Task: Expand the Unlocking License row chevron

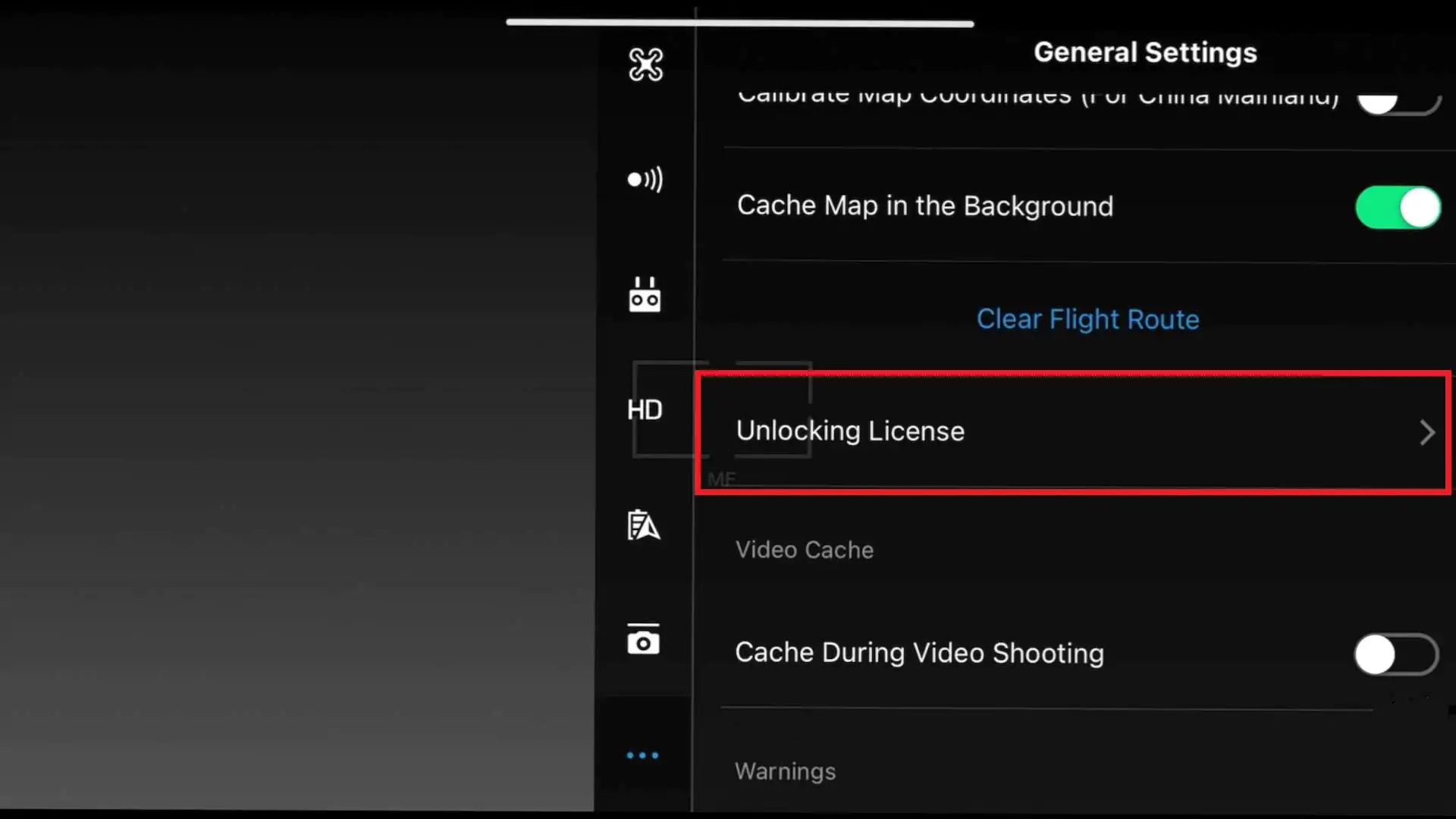Action: pos(1426,432)
